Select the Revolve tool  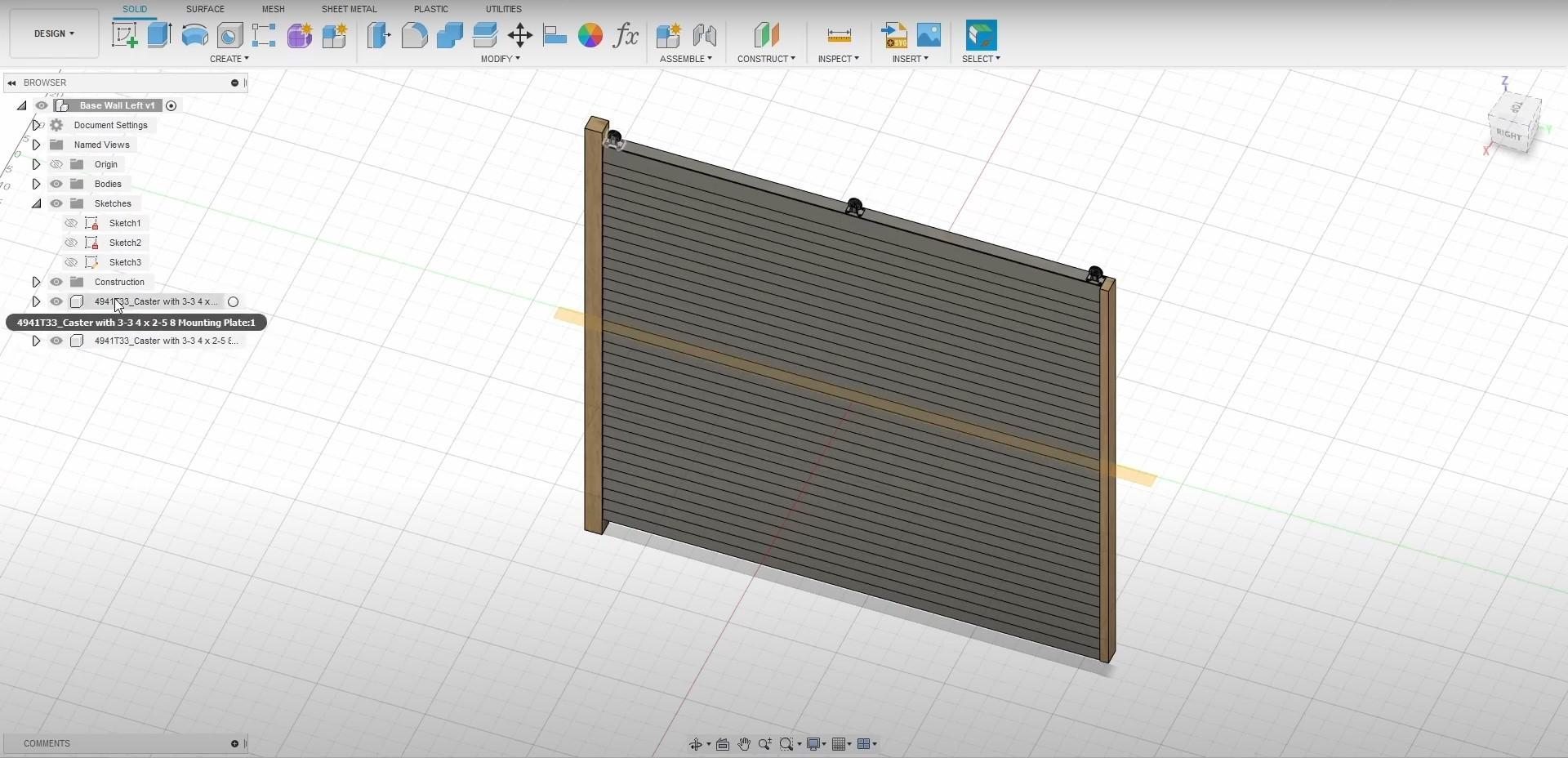click(194, 35)
